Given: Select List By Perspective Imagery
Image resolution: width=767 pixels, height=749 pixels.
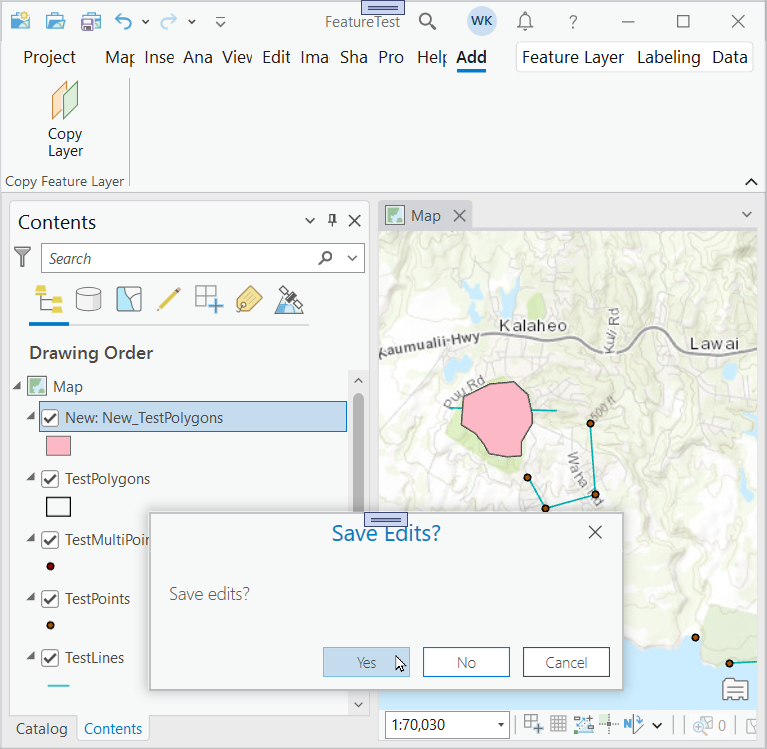Looking at the screenshot, I should pyautogui.click(x=289, y=299).
